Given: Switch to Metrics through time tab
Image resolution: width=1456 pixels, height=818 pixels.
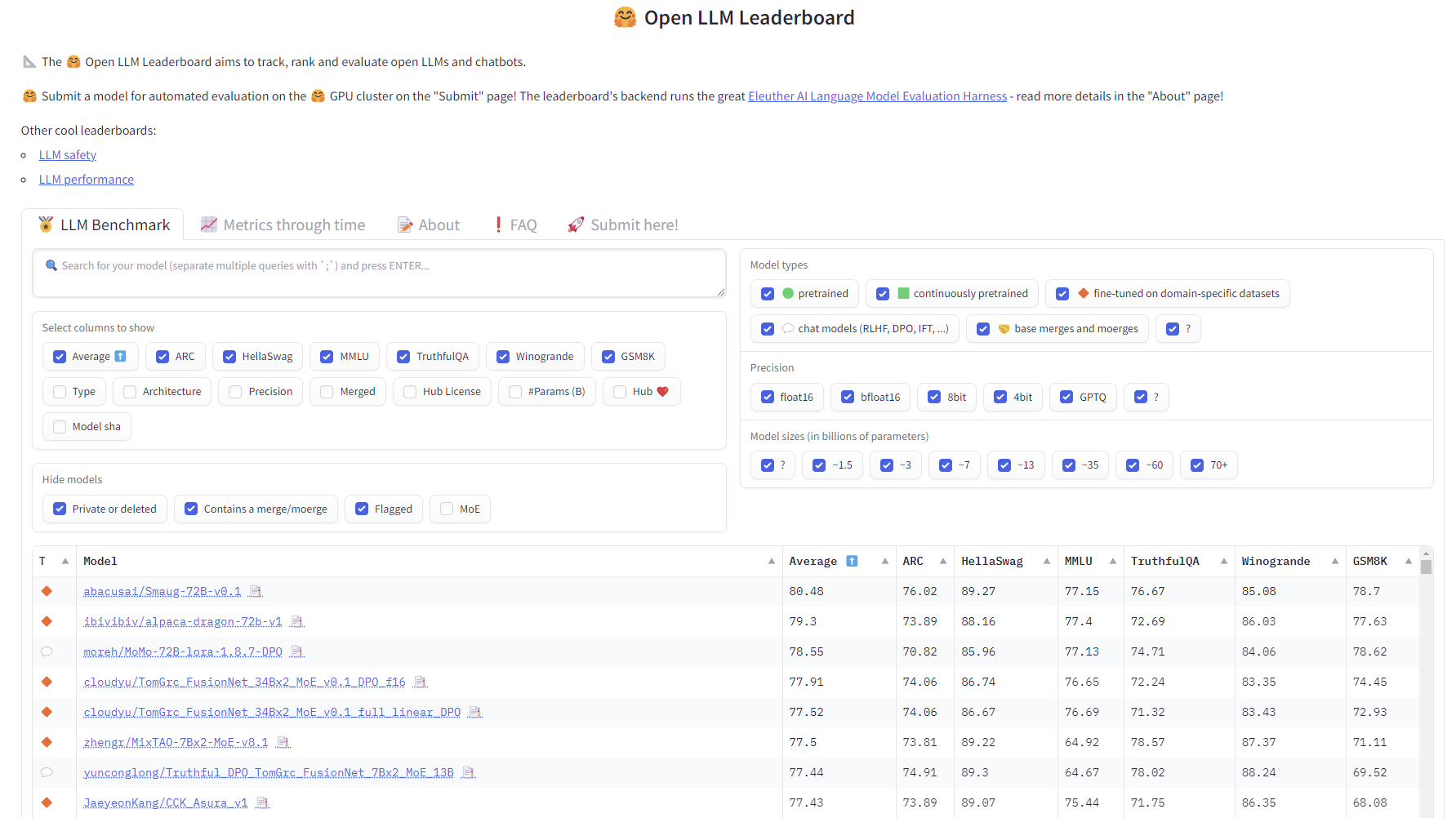Looking at the screenshot, I should pyautogui.click(x=283, y=225).
